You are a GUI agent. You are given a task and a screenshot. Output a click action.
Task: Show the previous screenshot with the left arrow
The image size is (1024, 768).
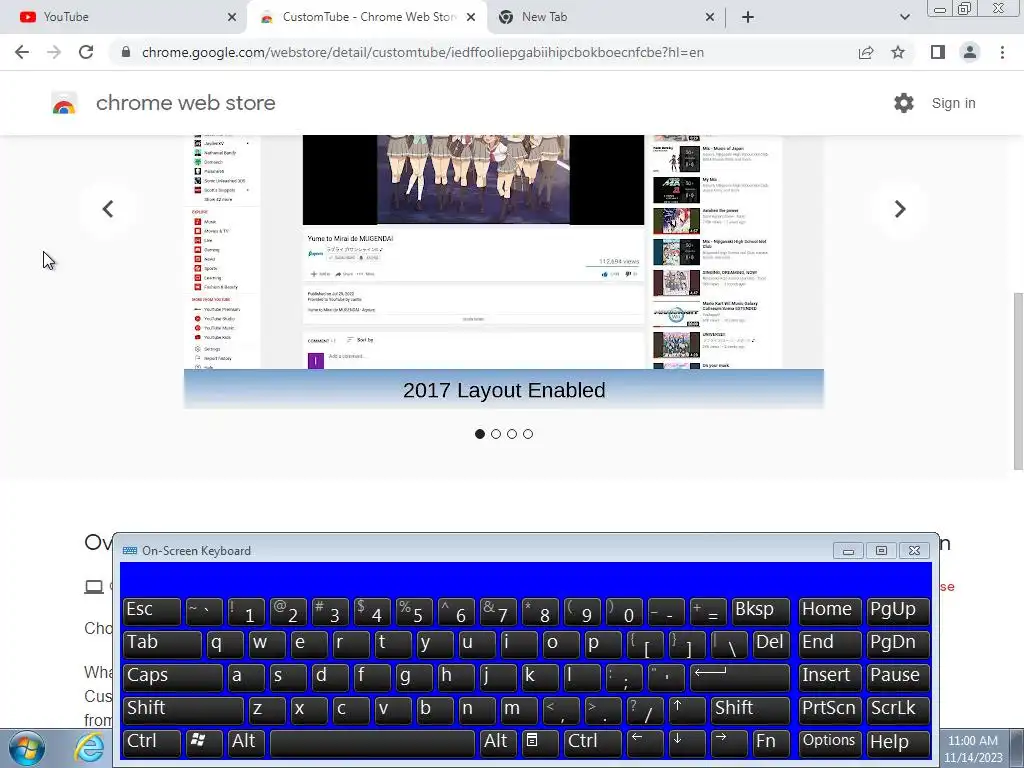point(108,209)
